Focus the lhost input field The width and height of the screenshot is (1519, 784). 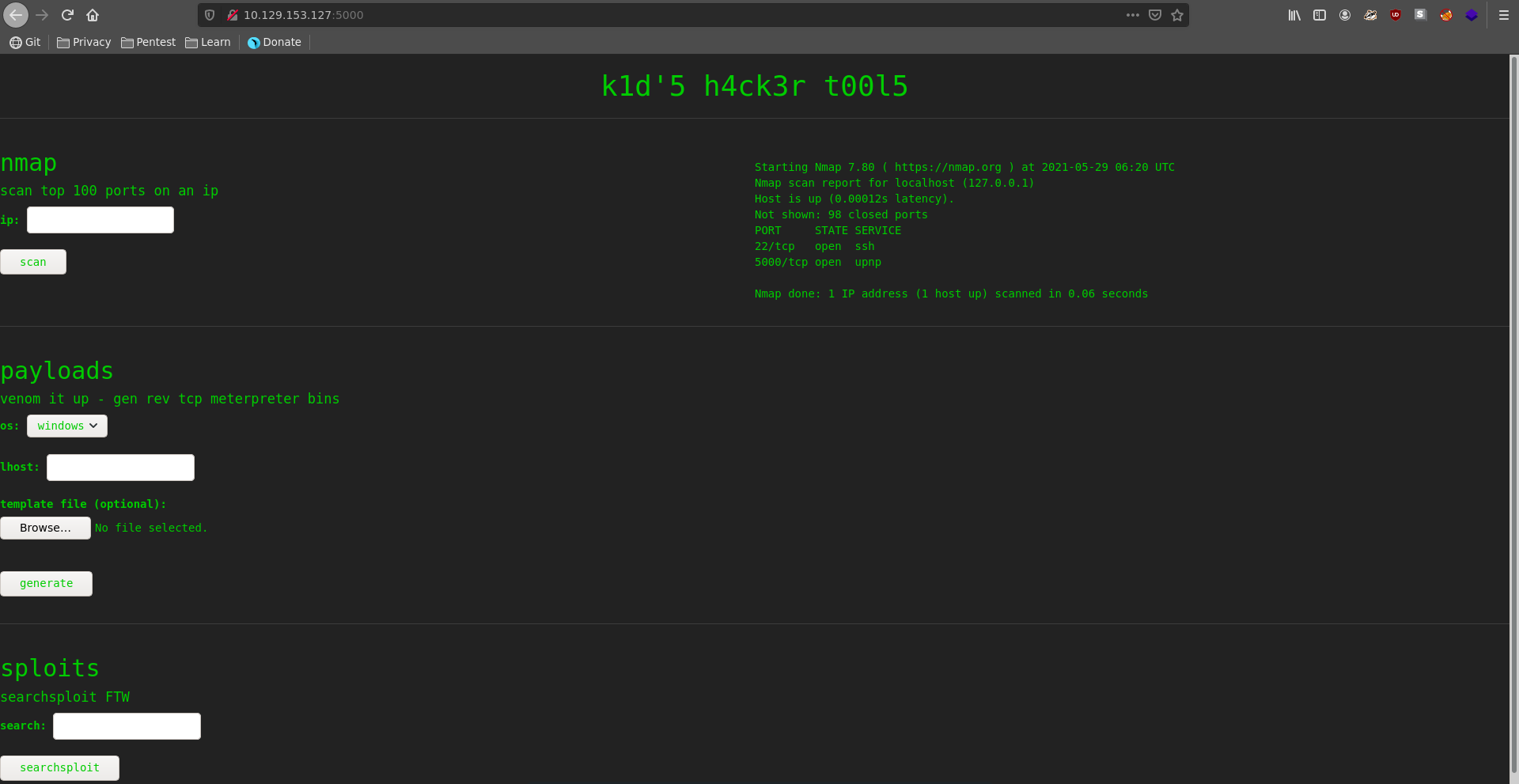point(120,468)
